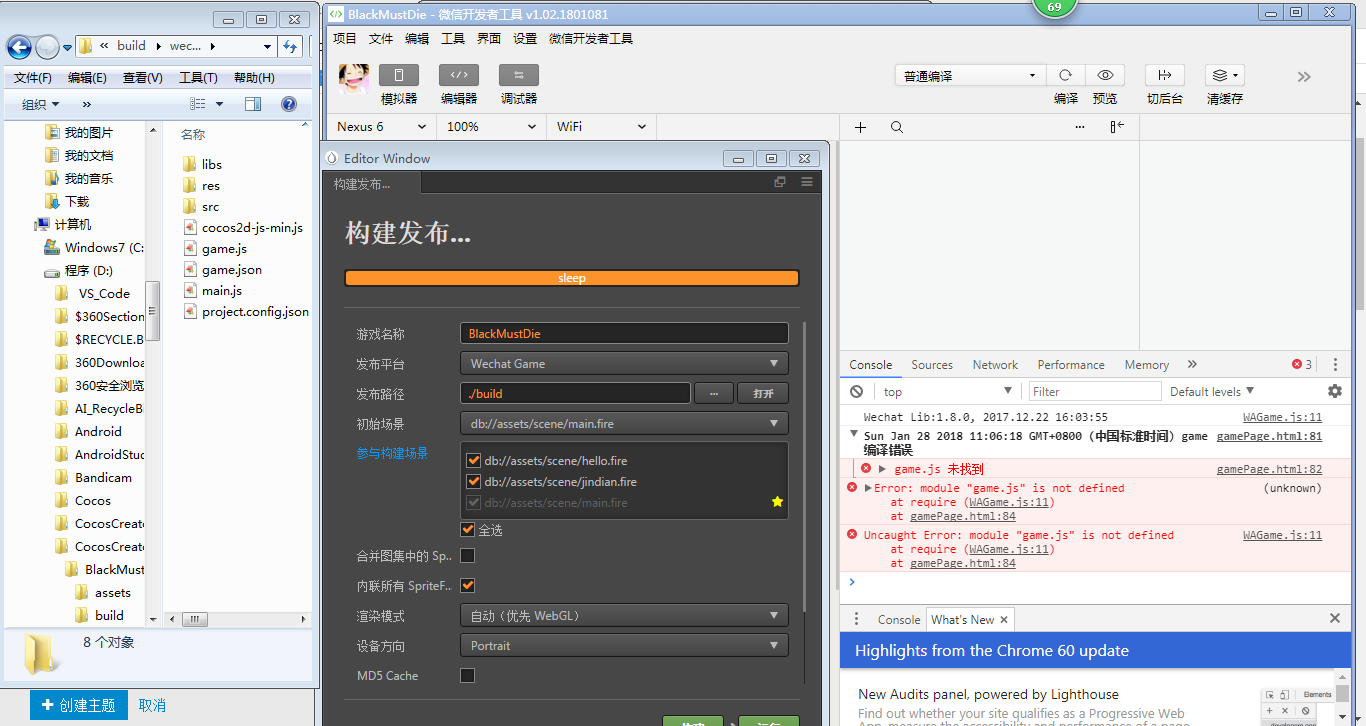The width and height of the screenshot is (1366, 726).
Task: Toggle the 调试器 debugger panel button
Action: pos(518,75)
